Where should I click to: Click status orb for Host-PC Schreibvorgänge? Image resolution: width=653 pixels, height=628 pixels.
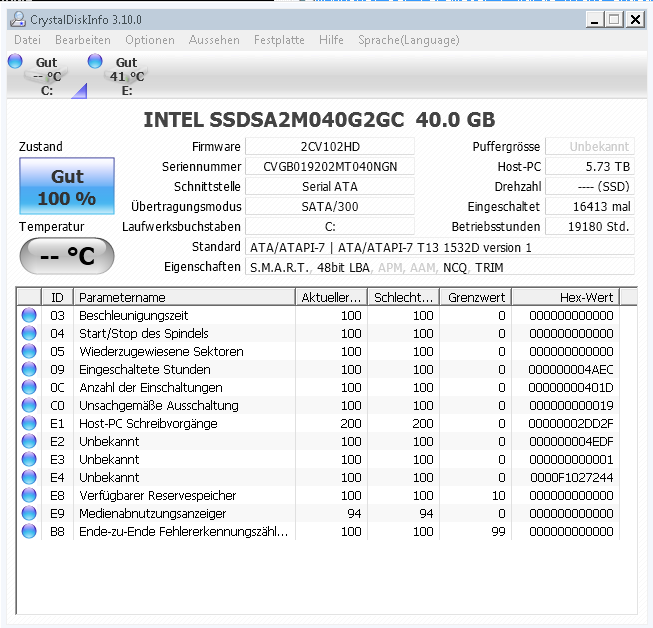pyautogui.click(x=29, y=423)
